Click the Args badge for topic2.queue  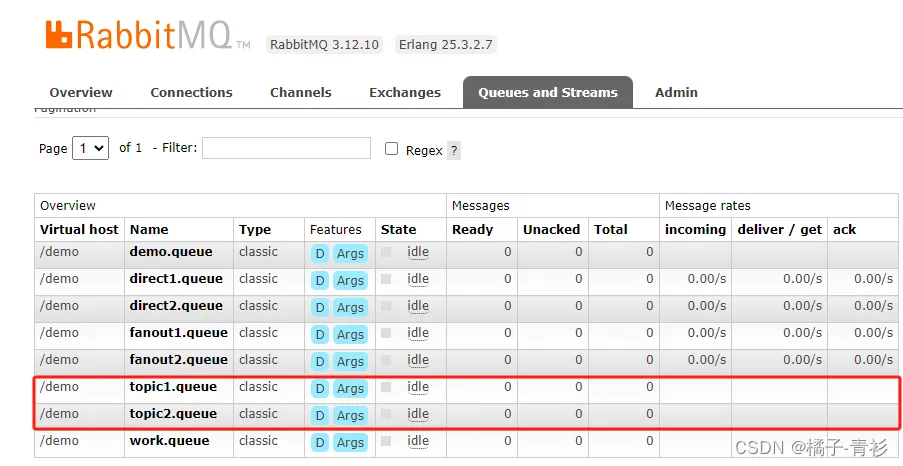[350, 416]
